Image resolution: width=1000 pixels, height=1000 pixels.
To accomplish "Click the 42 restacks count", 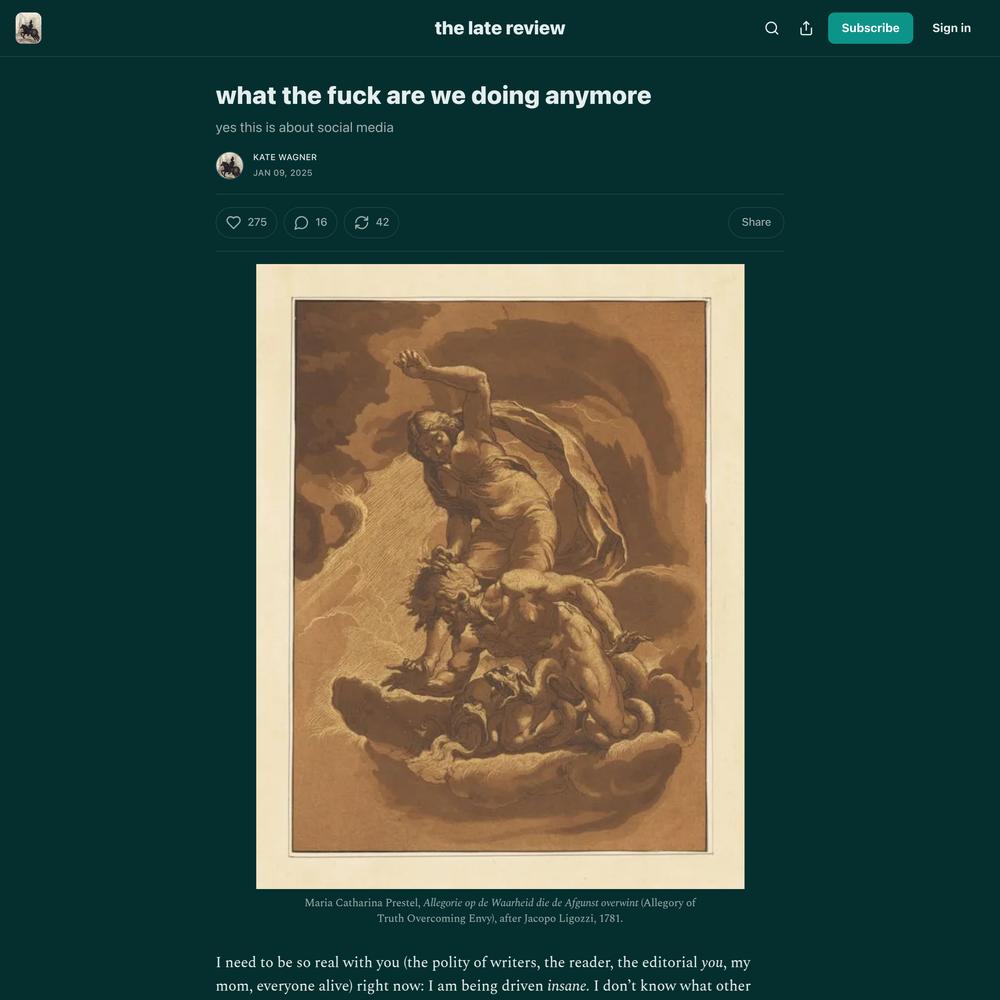I will 383,222.
